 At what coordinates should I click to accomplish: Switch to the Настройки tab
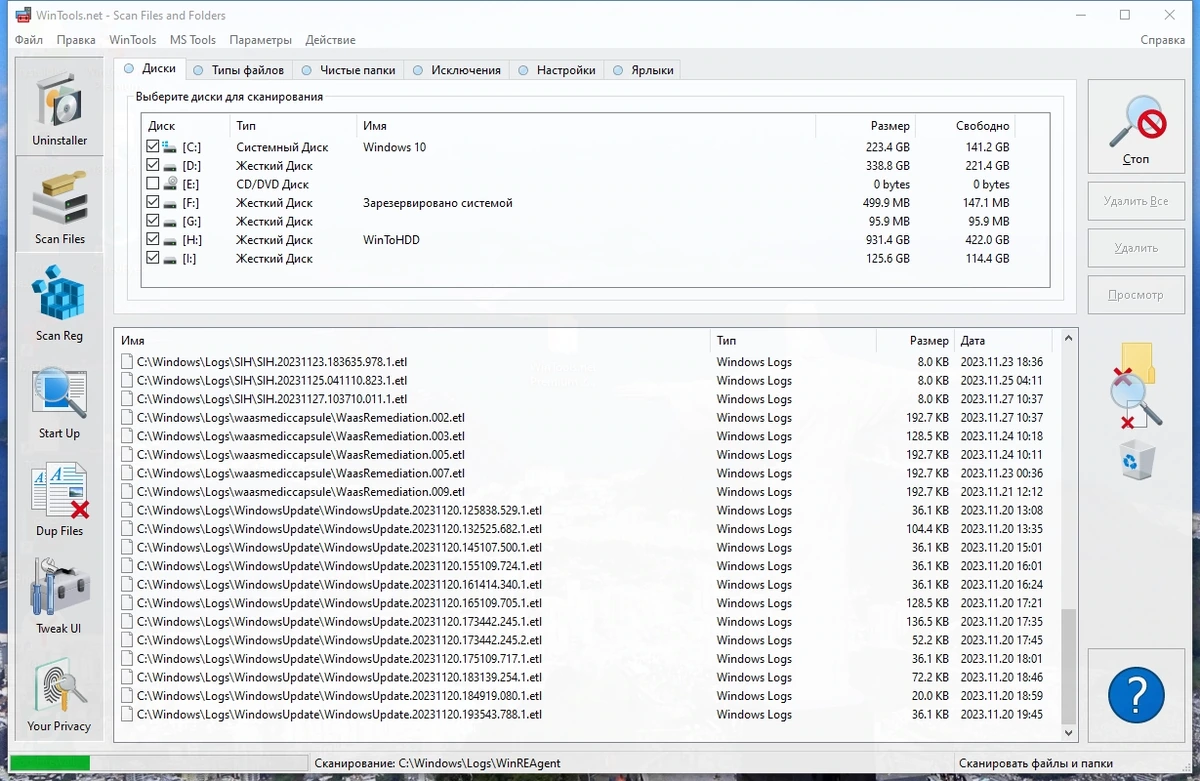[x=557, y=70]
